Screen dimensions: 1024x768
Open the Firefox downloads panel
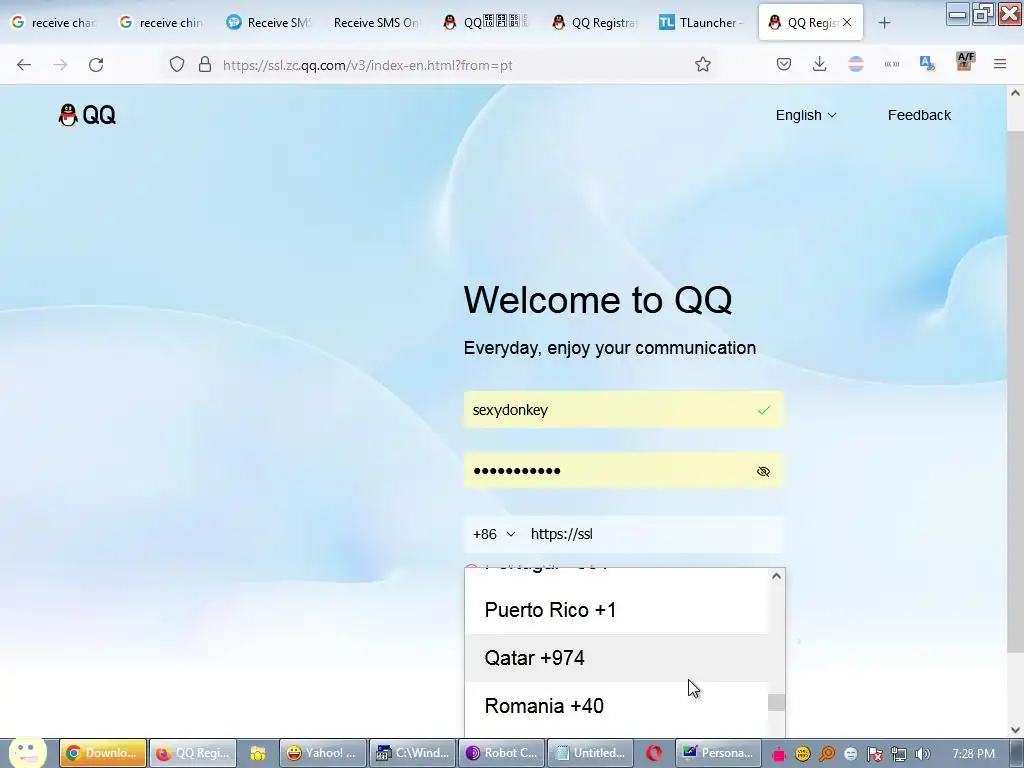(x=820, y=65)
